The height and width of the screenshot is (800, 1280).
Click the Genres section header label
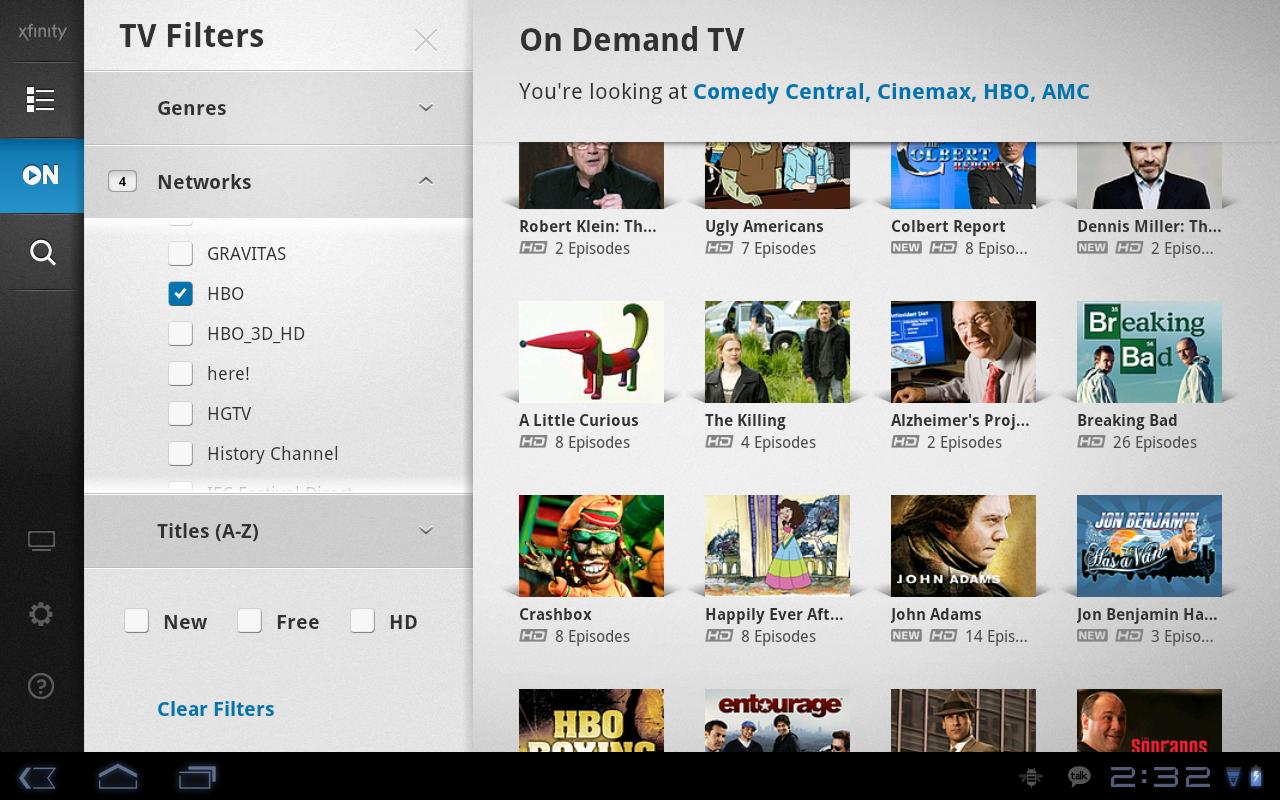192,108
